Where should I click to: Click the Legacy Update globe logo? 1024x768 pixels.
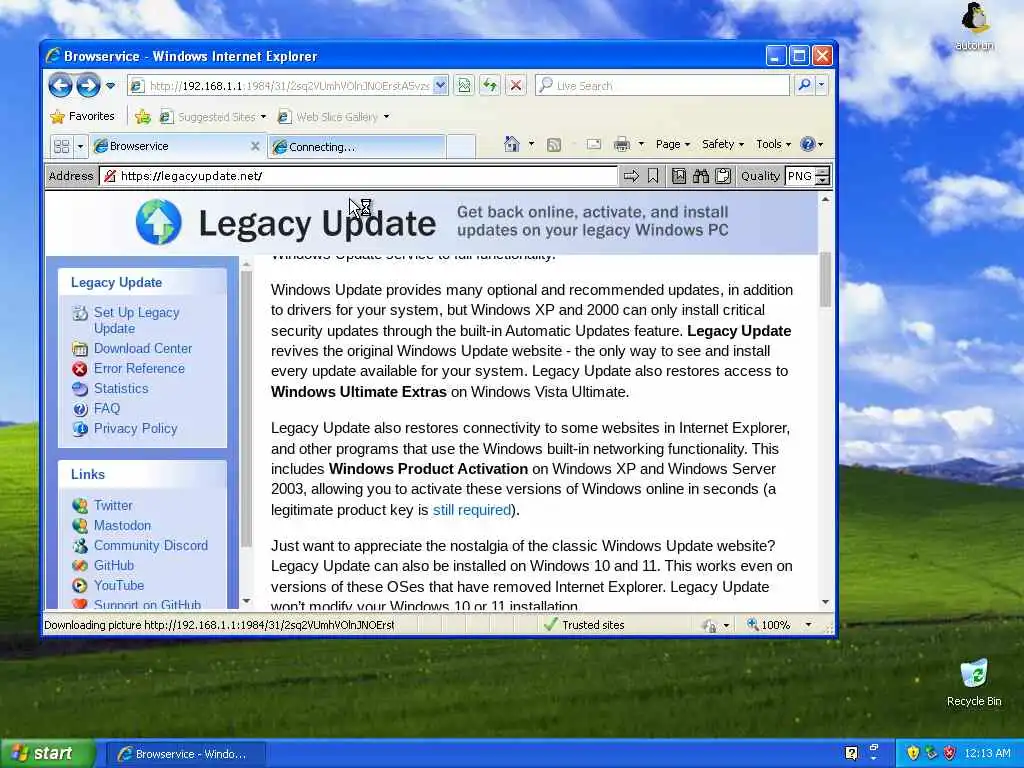tap(159, 222)
